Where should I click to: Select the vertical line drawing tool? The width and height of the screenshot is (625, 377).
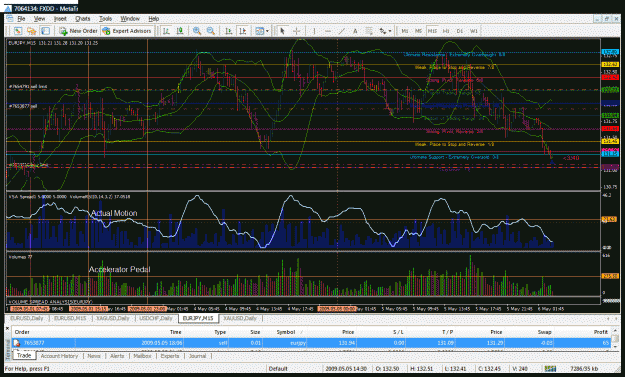pos(314,31)
